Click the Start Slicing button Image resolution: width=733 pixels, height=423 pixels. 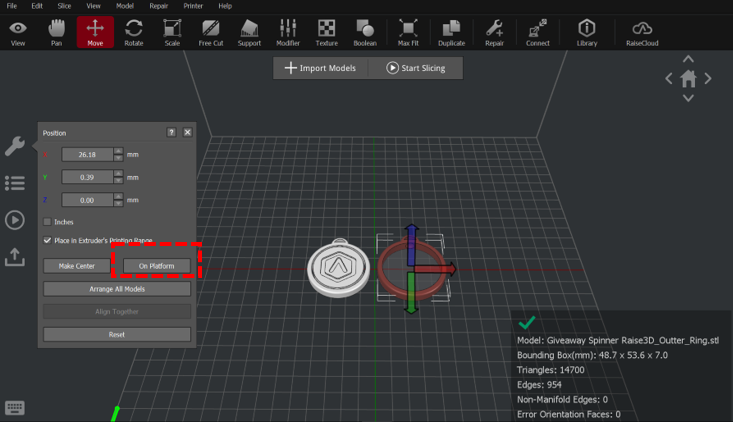click(x=417, y=68)
